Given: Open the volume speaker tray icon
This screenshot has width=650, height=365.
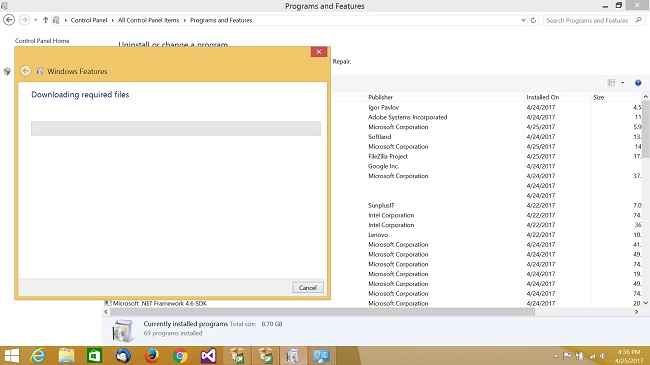Looking at the screenshot, I should click(604, 356).
